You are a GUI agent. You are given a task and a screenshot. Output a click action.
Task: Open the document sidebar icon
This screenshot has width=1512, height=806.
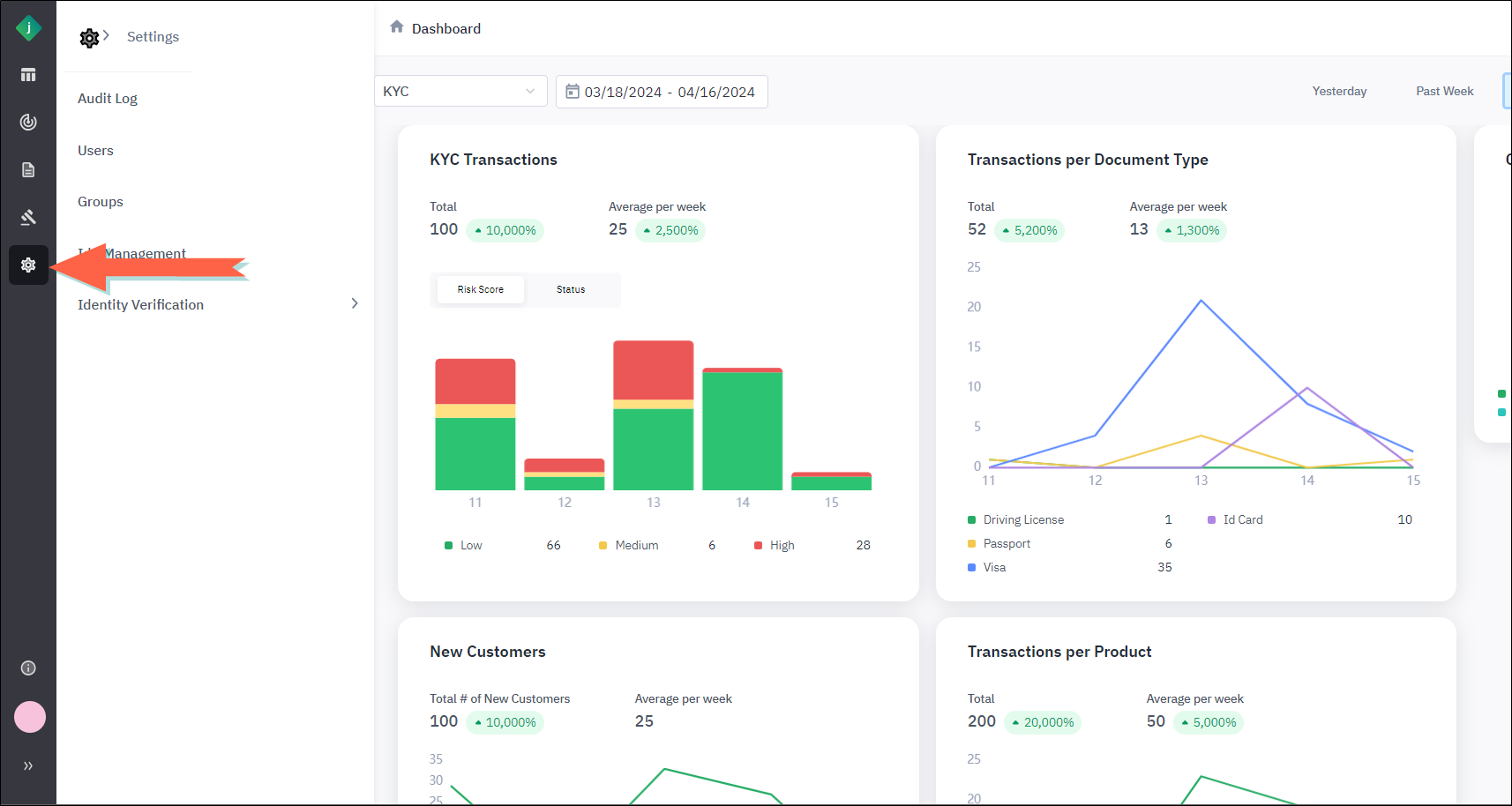coord(28,170)
